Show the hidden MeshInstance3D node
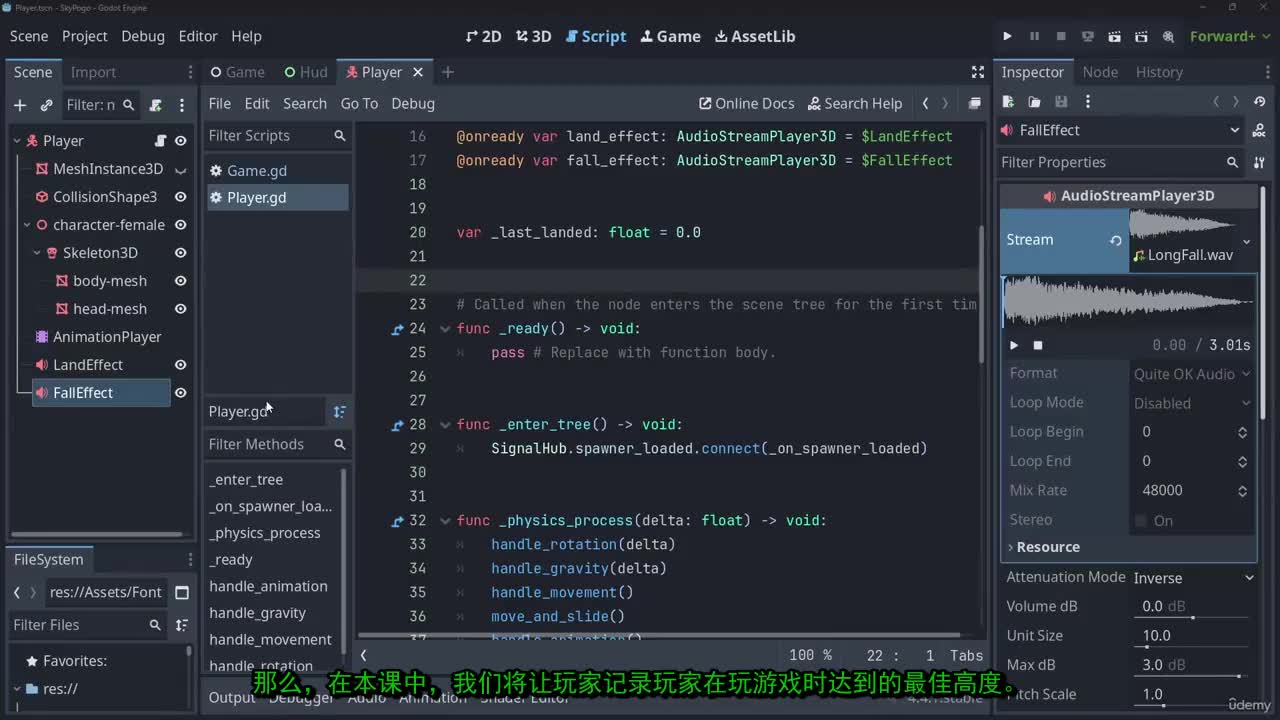The image size is (1280, 720). point(181,169)
